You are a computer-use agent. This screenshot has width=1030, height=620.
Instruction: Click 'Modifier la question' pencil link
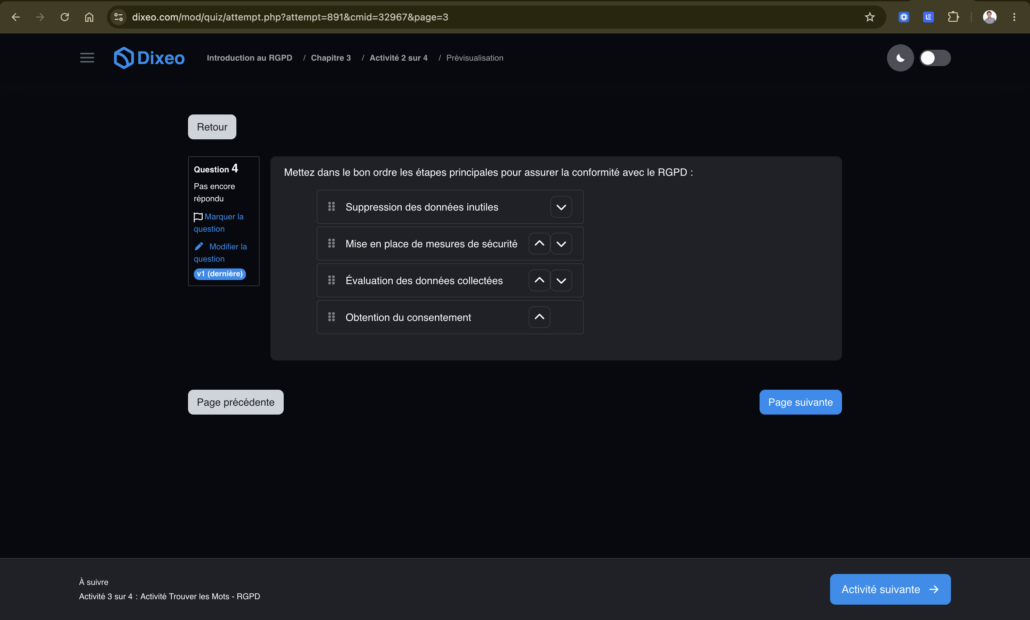click(x=220, y=252)
